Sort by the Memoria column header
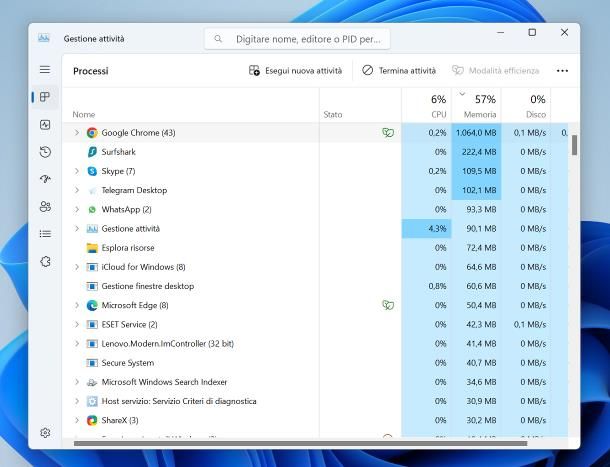 (476, 105)
